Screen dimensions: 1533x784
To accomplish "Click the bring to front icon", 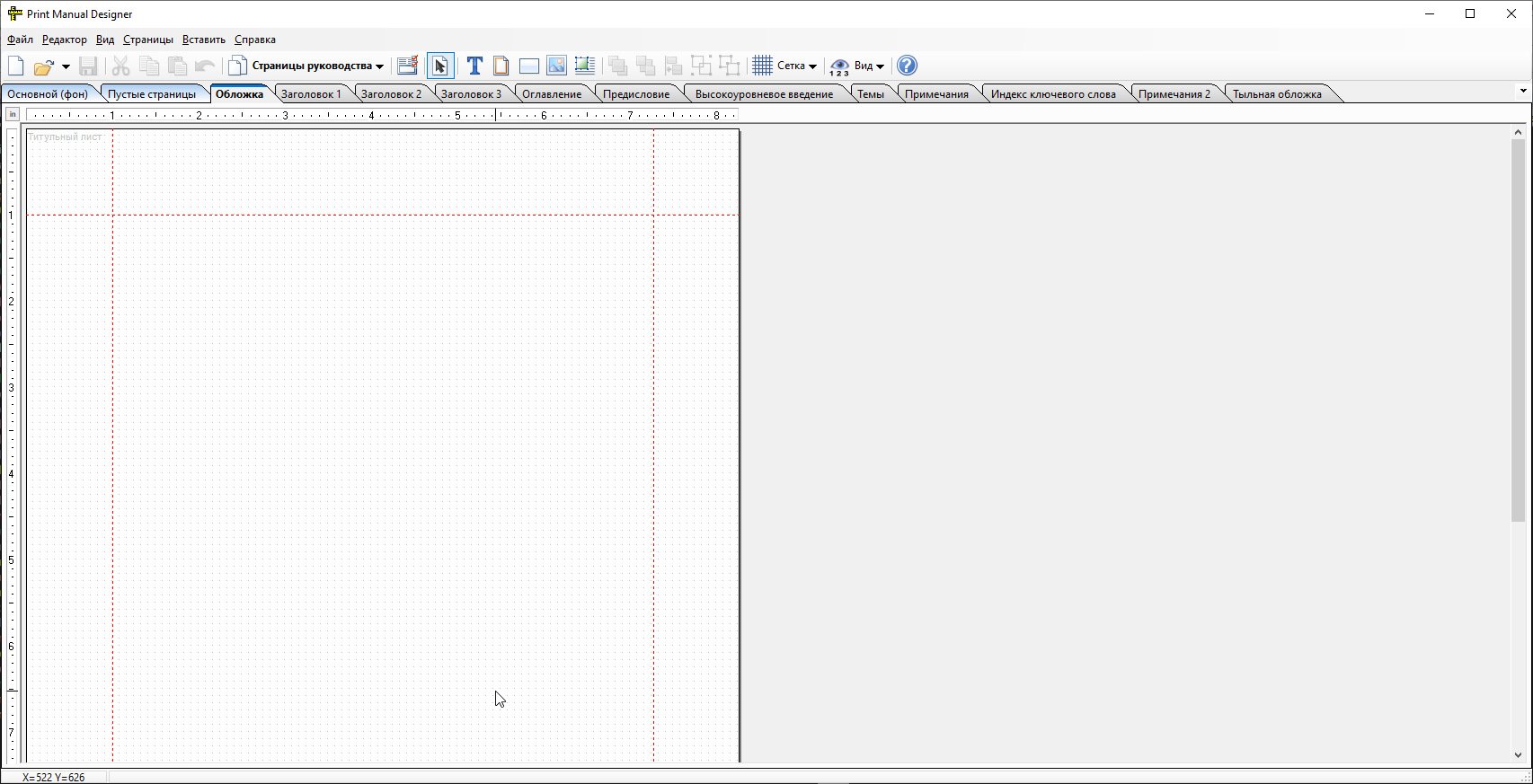I will click(x=617, y=66).
